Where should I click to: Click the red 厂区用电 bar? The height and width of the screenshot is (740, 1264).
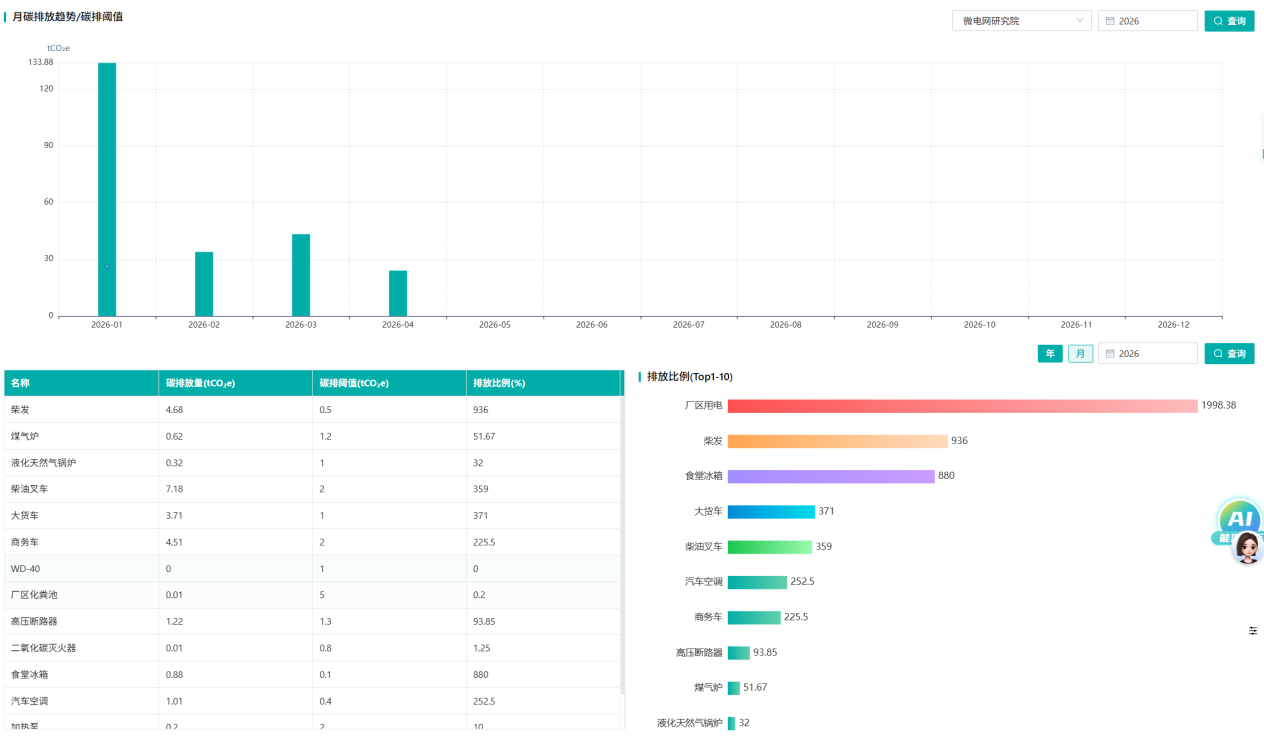coord(962,406)
